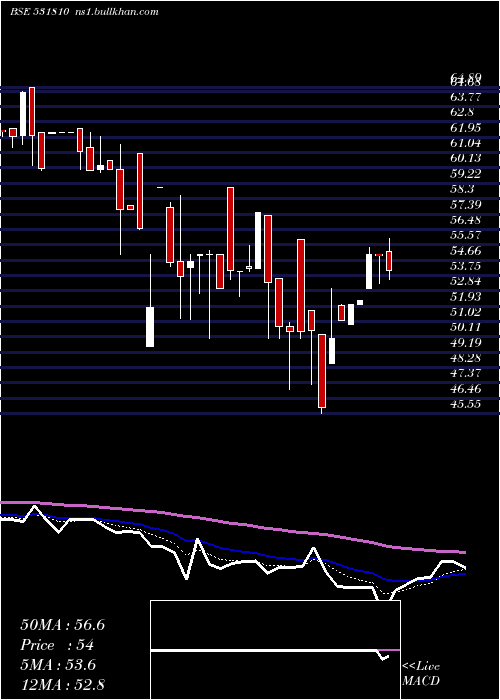500x700 pixels.
Task: Click the 61.95 price axis value
Action: [466, 128]
